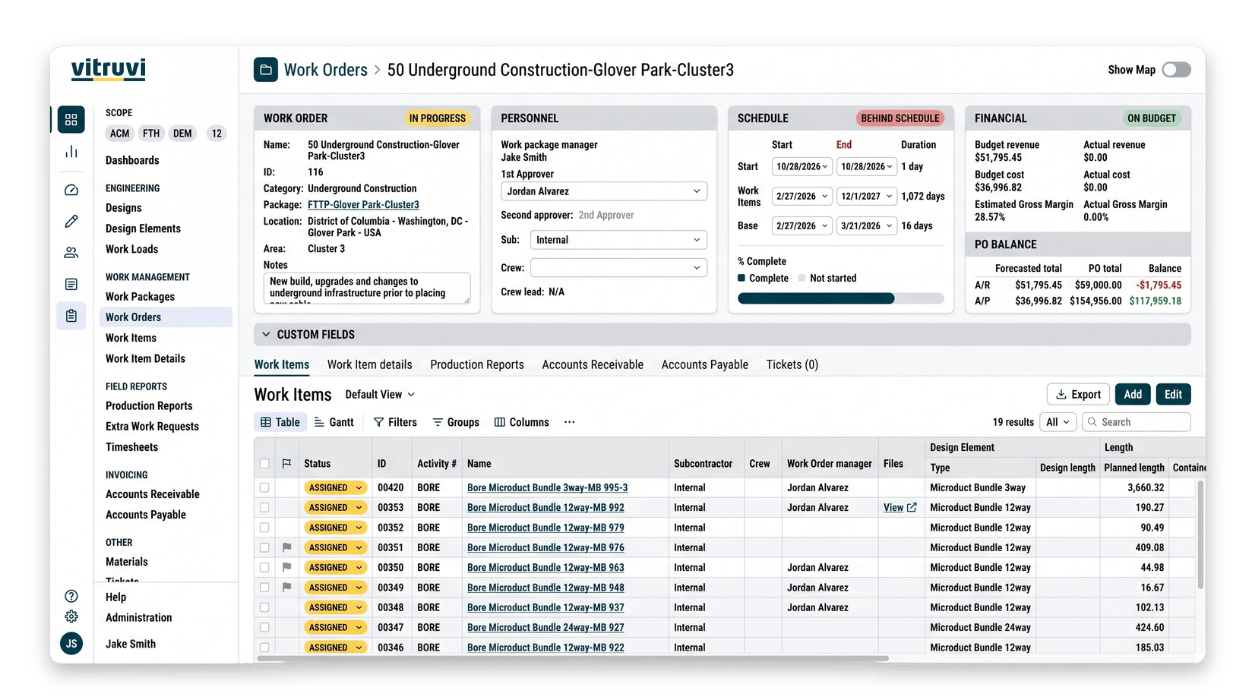Check the select-all checkbox in table header
Viewport: 1260px width, 700px height.
(x=264, y=464)
